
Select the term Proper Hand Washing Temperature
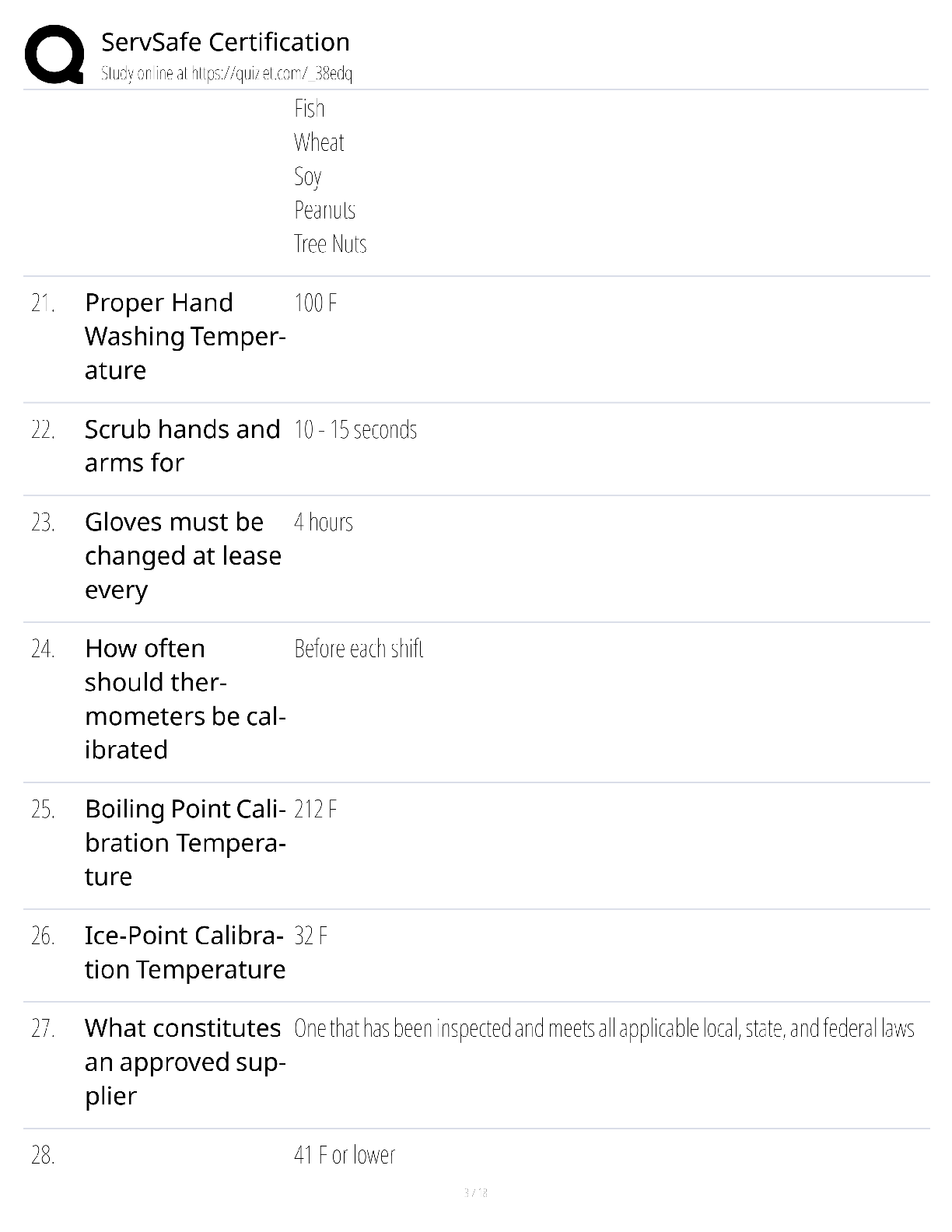tap(185, 336)
